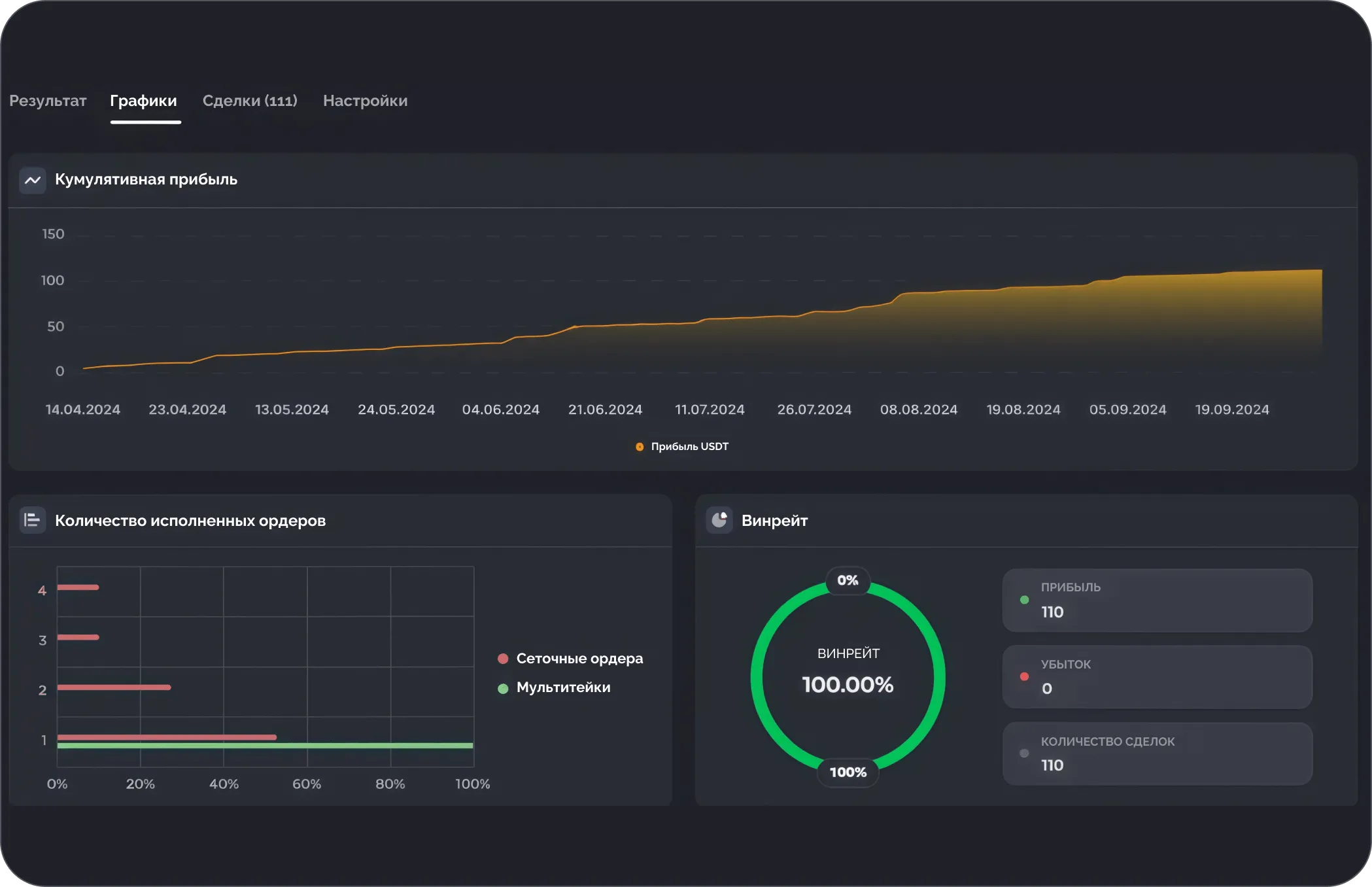Viewport: 1372px width, 887px height.
Task: Toggle the Прибыль USDT legend label
Action: pos(689,447)
